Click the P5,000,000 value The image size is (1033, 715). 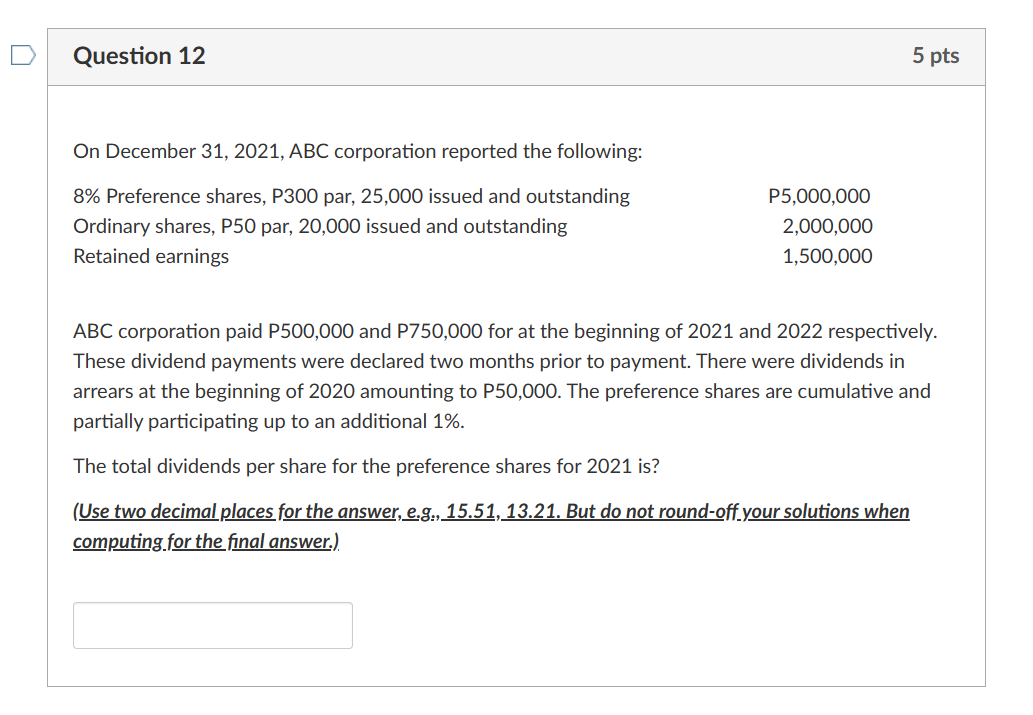pos(820,196)
